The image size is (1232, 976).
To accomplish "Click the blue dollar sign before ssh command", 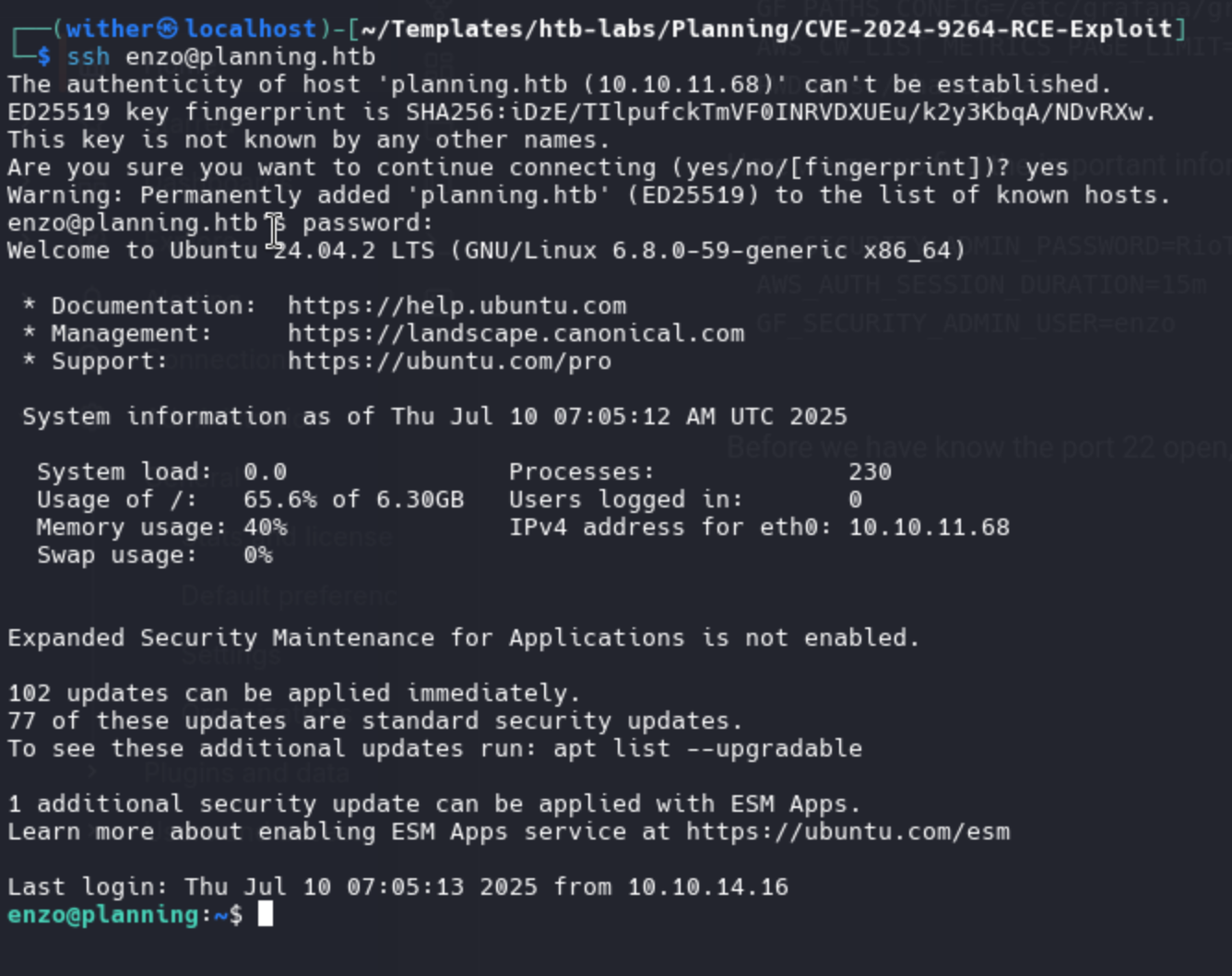I will point(43,56).
